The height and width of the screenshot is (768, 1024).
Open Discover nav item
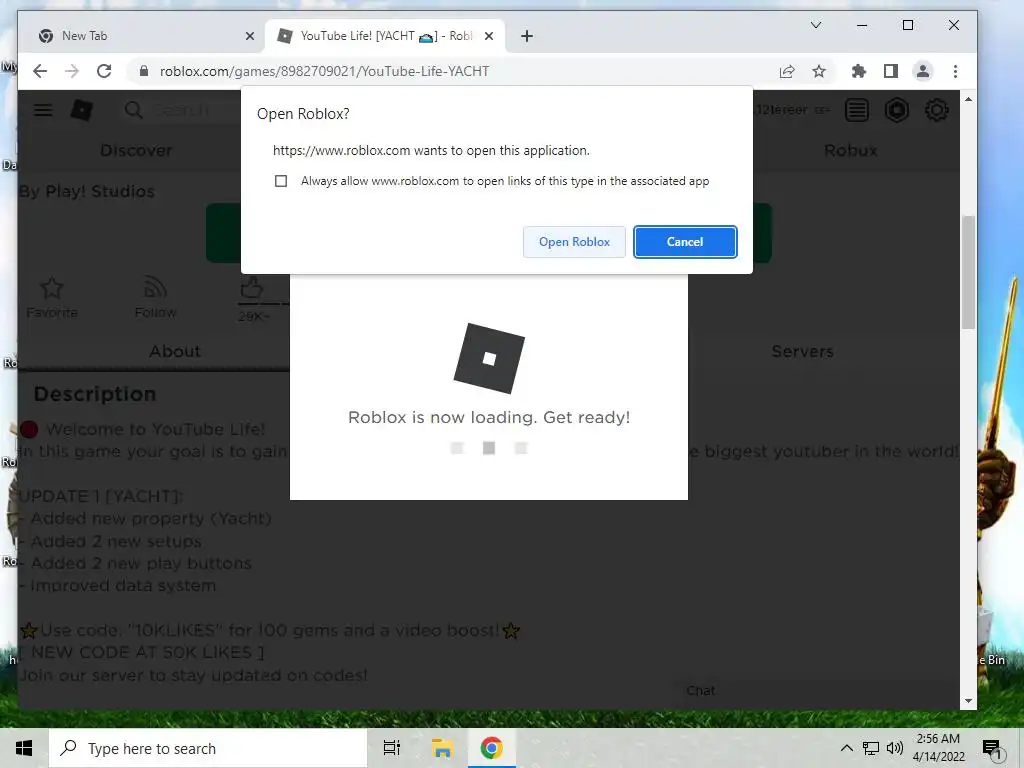point(136,150)
